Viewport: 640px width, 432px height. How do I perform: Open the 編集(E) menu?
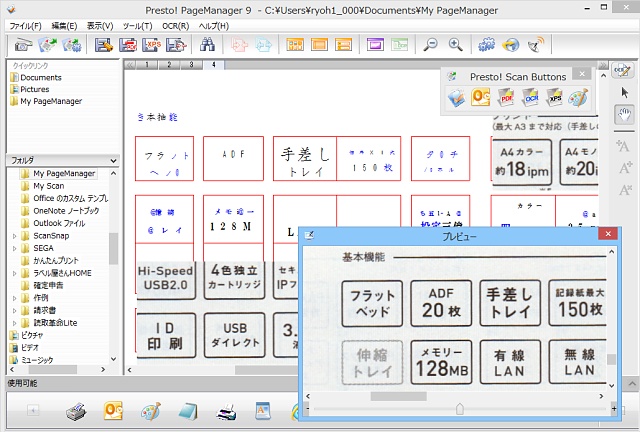click(x=64, y=26)
